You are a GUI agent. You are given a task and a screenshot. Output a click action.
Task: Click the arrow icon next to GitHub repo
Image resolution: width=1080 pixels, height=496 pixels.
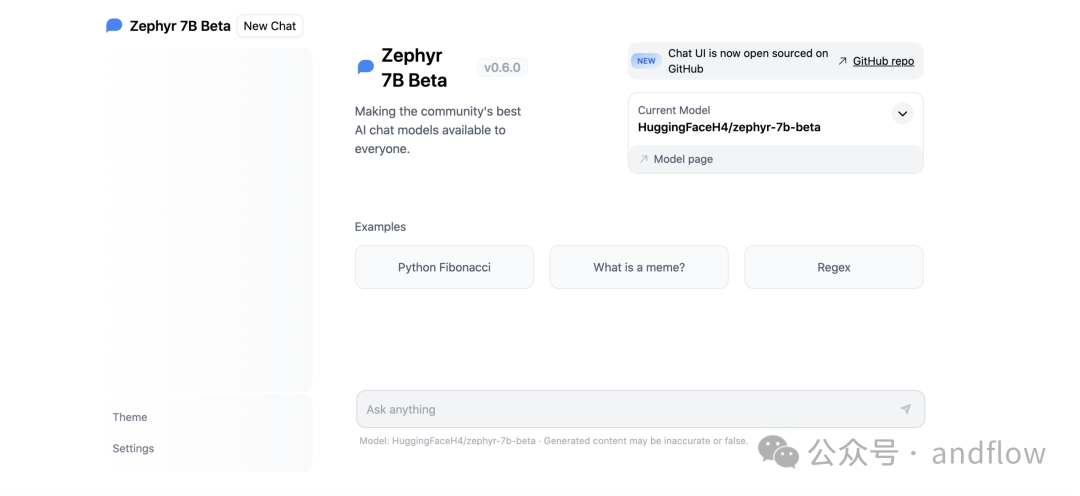coord(842,61)
